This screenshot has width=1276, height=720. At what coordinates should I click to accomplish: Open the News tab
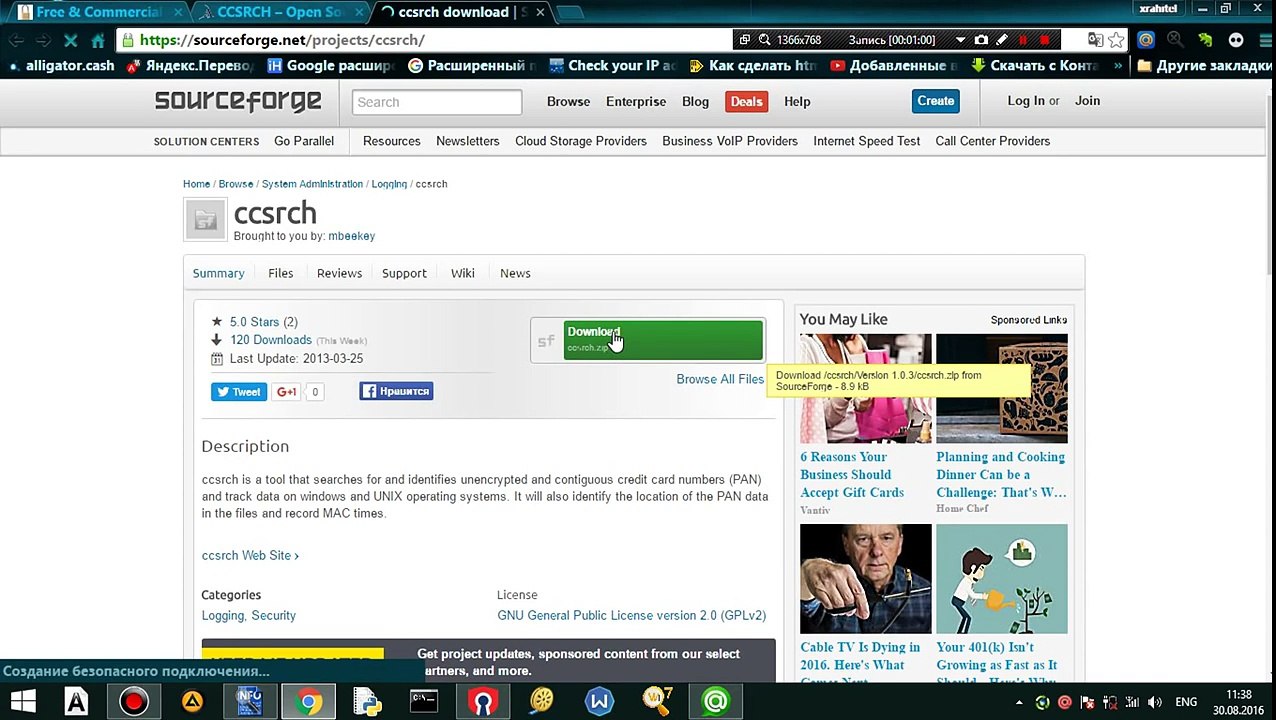pos(515,273)
